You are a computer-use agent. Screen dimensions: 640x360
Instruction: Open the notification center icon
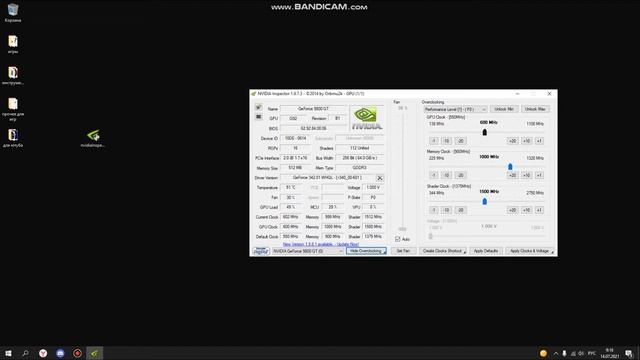[629, 353]
